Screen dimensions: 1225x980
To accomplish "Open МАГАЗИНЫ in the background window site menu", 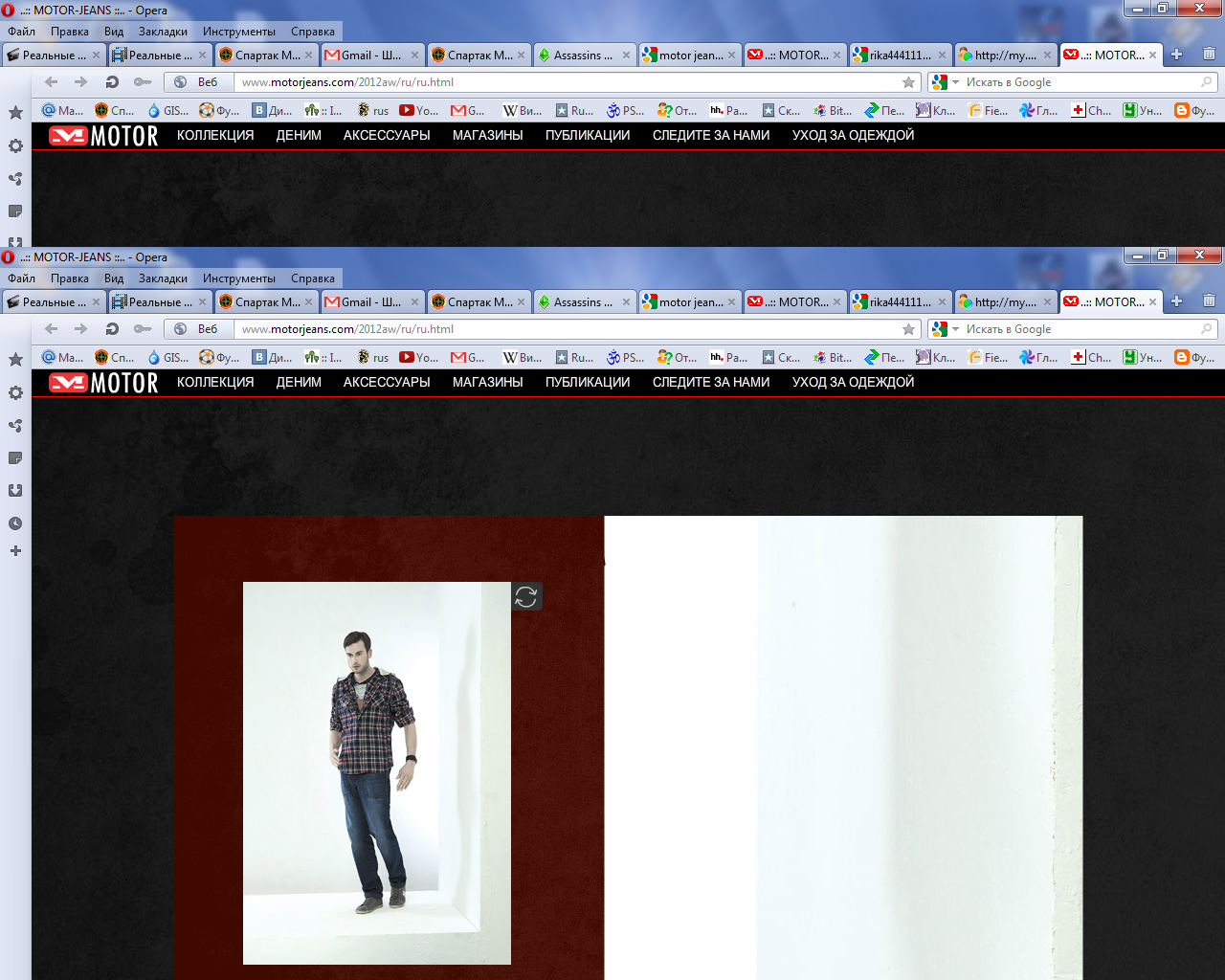I will pyautogui.click(x=488, y=135).
